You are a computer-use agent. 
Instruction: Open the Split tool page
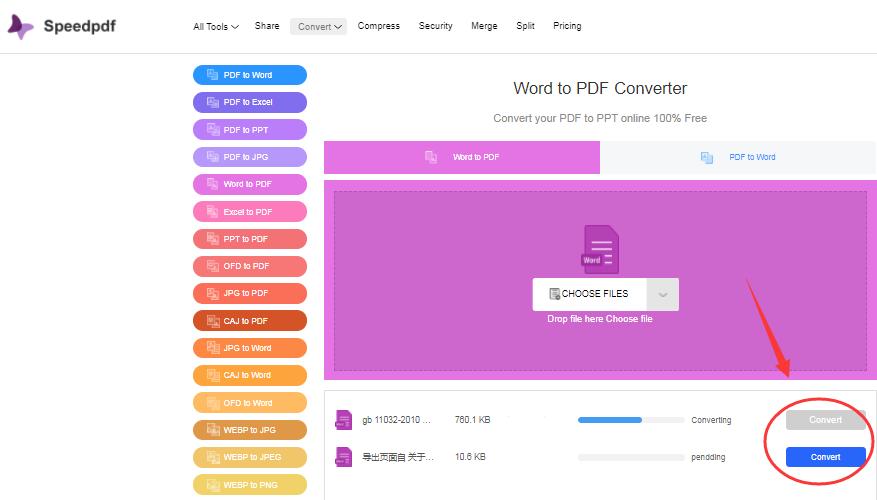click(525, 26)
